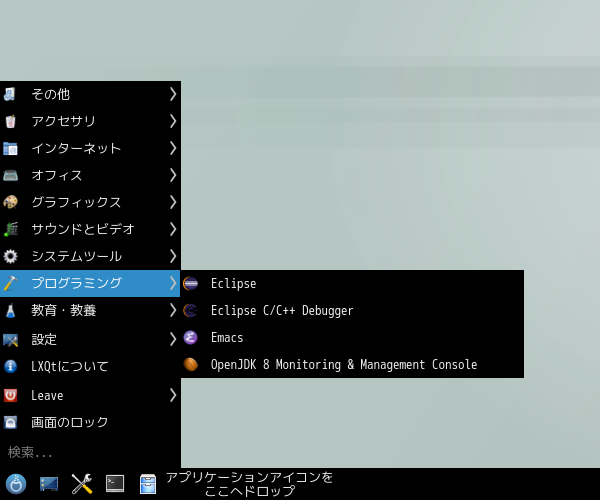Open OpenJDK 8 Monitoring & Management Console
The image size is (600, 500).
[x=352, y=365]
